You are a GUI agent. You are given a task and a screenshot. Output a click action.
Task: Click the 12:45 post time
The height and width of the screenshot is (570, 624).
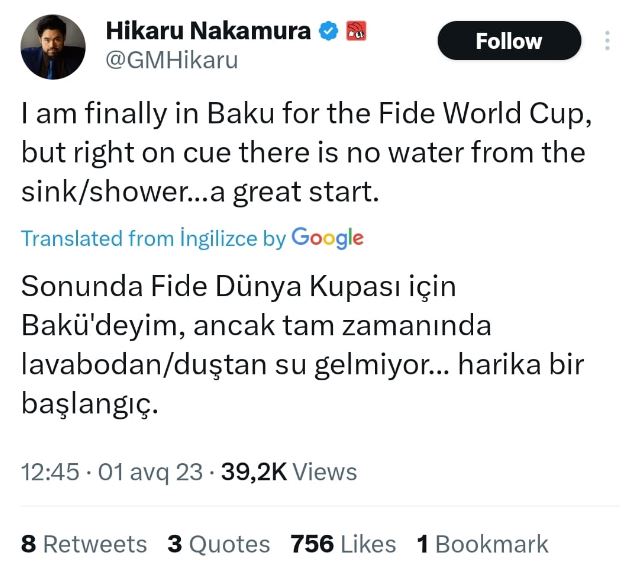[x=50, y=471]
